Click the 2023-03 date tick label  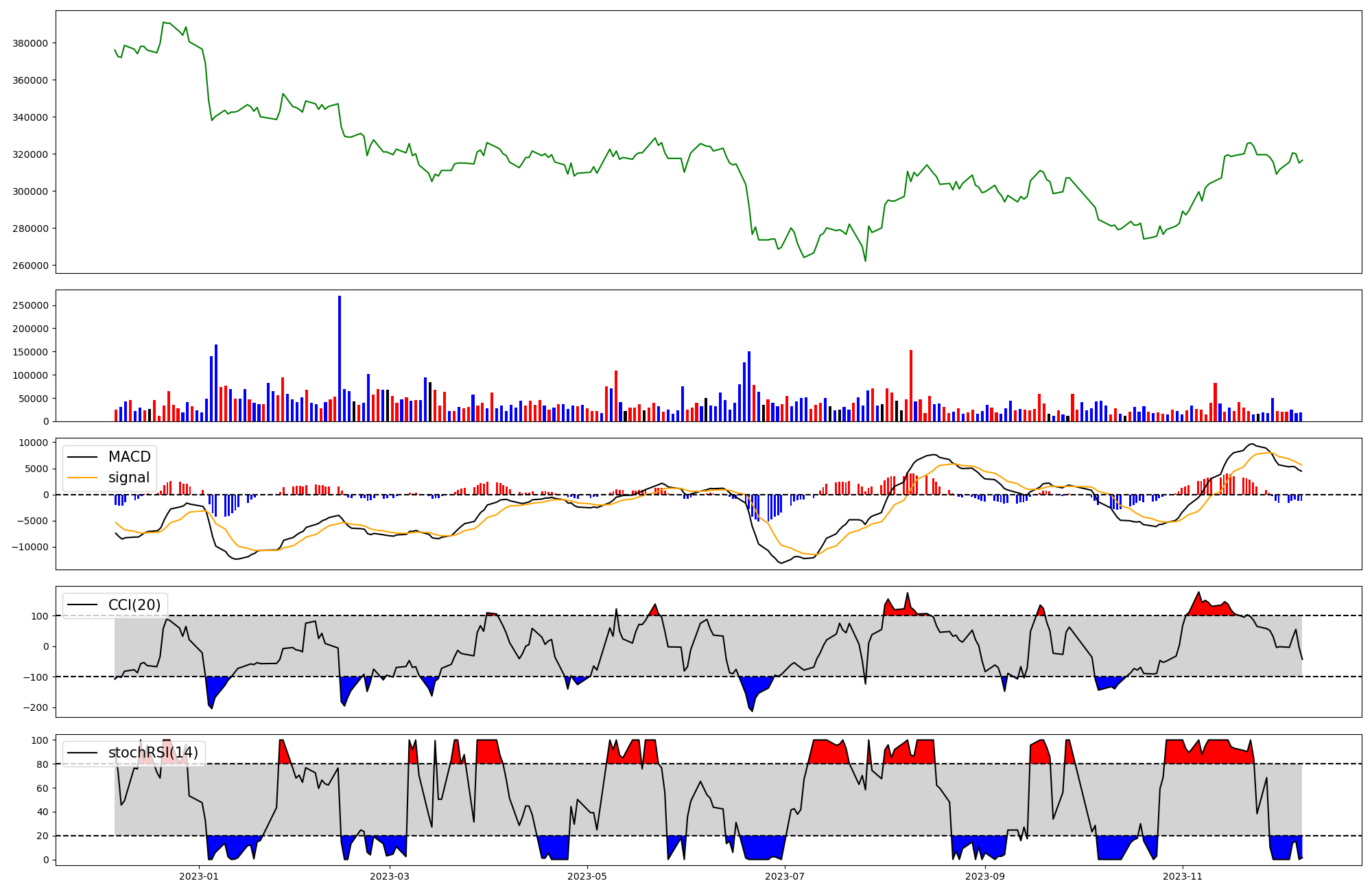click(390, 876)
